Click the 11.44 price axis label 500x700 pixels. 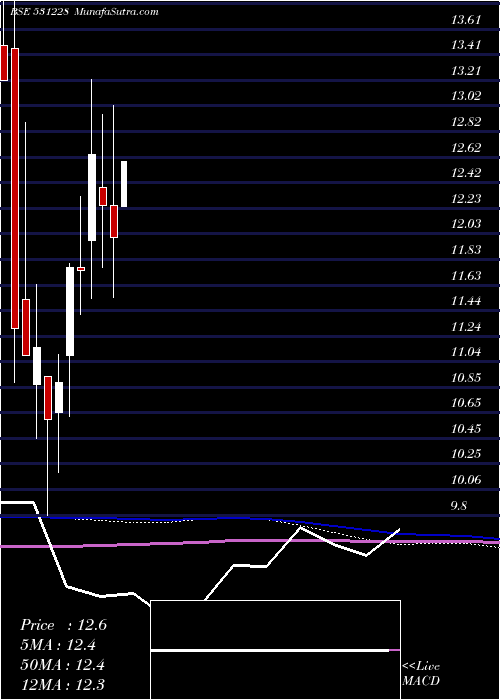466,301
